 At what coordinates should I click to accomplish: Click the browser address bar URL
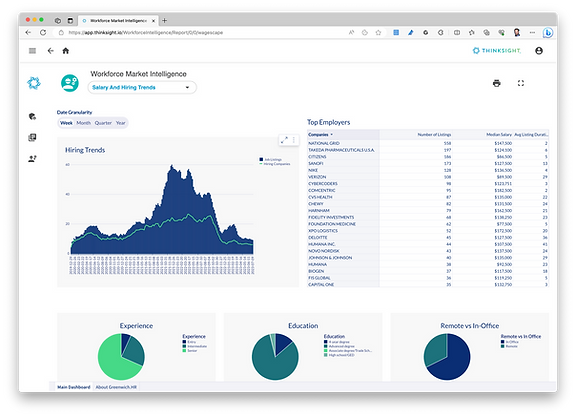(x=145, y=32)
